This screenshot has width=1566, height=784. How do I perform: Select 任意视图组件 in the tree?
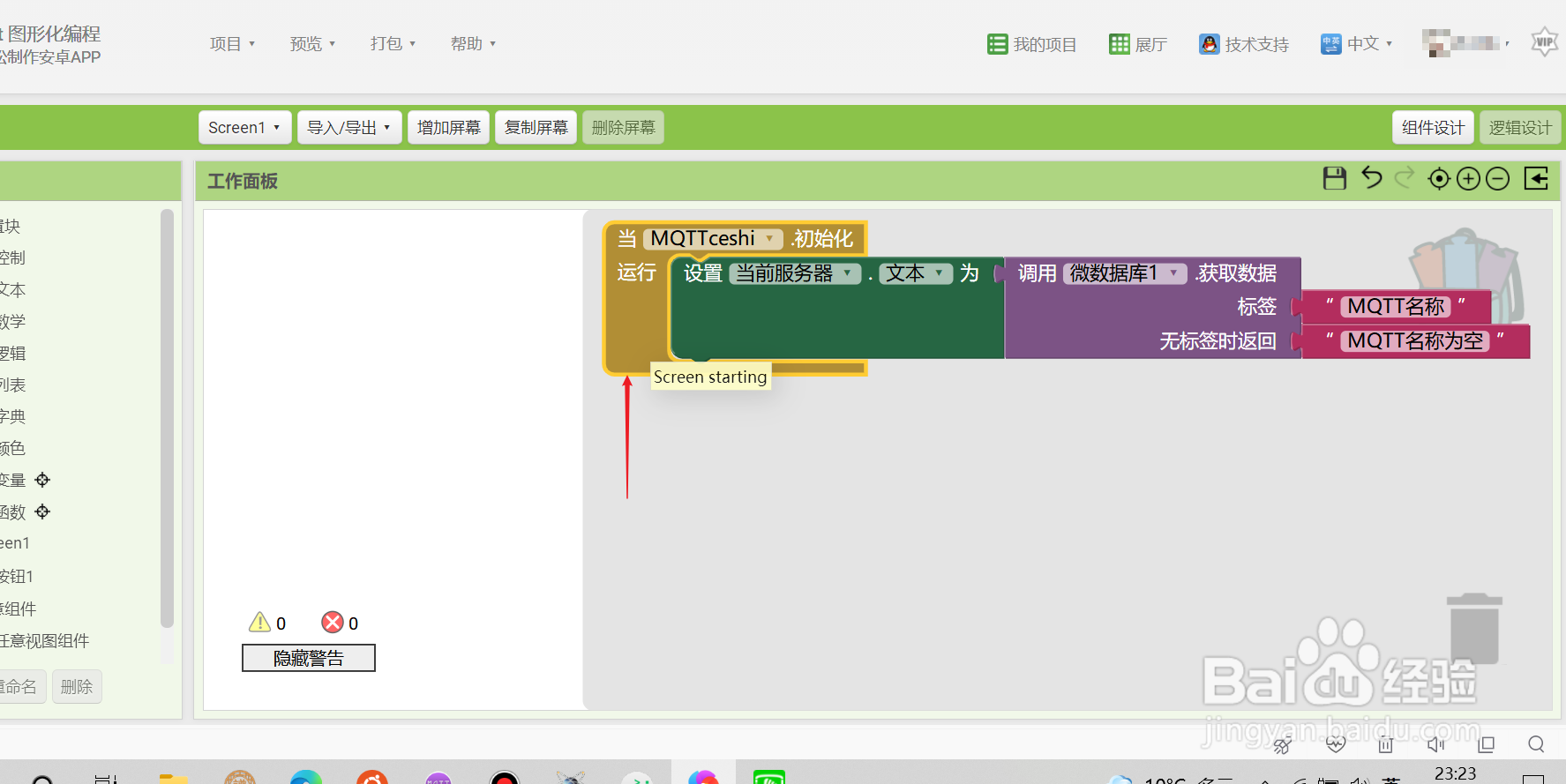pos(44,641)
